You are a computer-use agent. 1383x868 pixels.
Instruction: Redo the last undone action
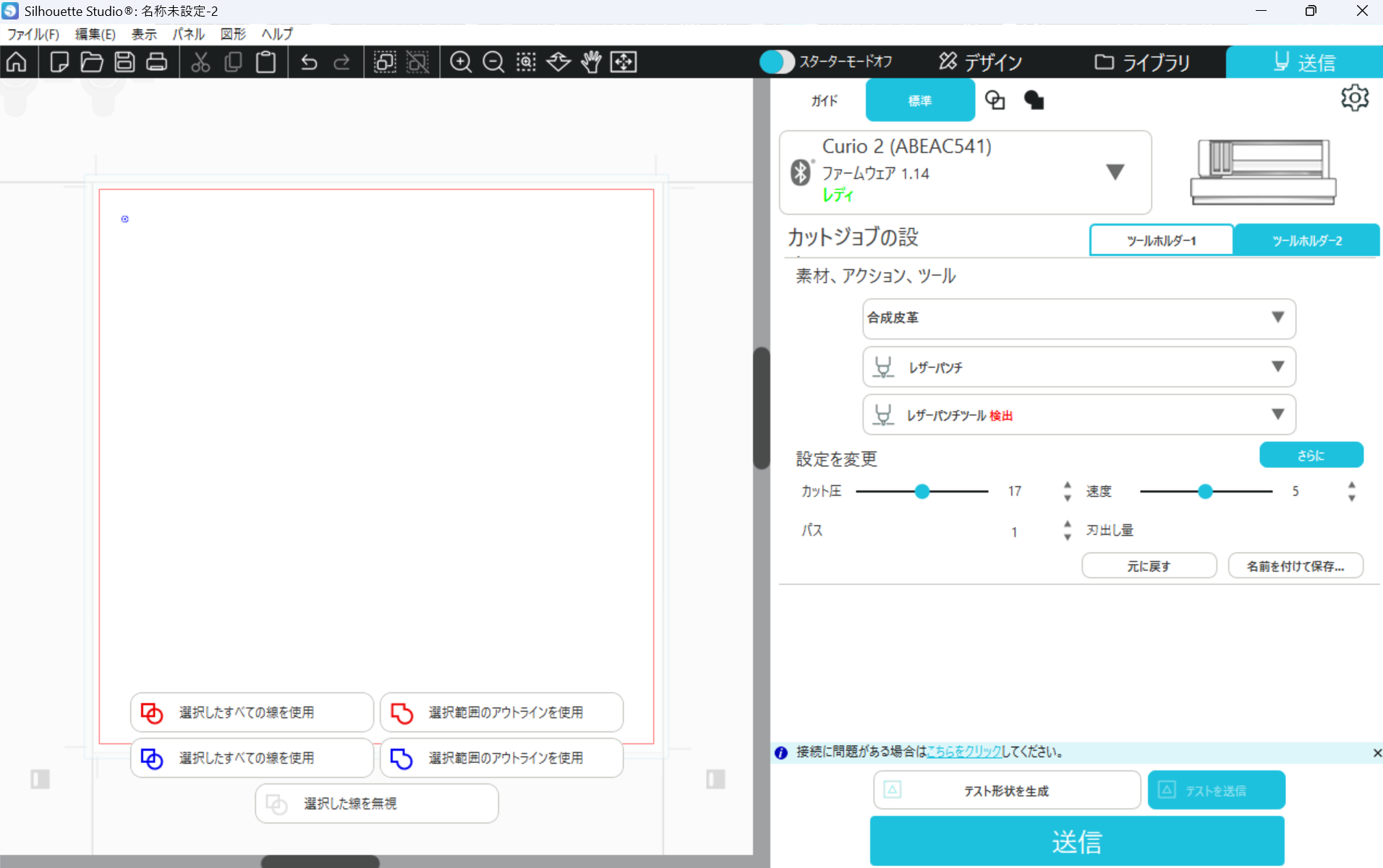341,62
